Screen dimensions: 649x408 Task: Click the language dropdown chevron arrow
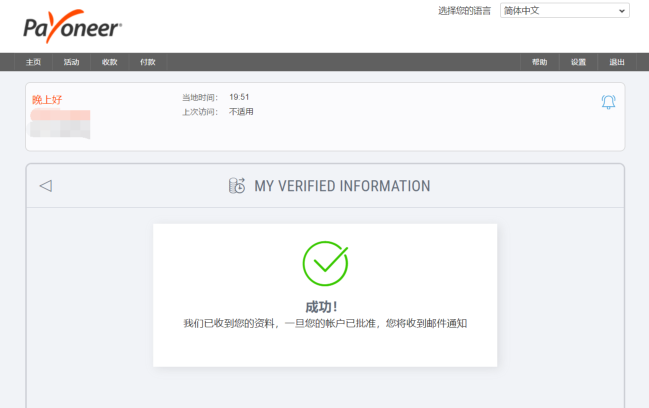(x=622, y=10)
